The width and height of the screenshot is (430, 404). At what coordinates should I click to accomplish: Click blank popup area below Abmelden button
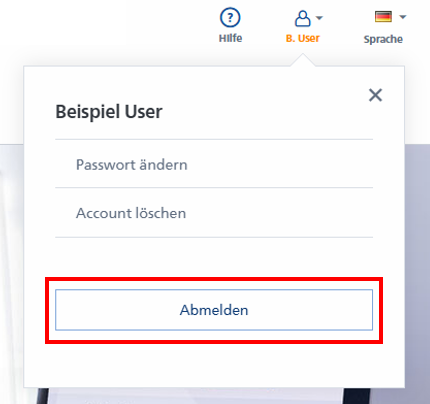click(x=214, y=365)
